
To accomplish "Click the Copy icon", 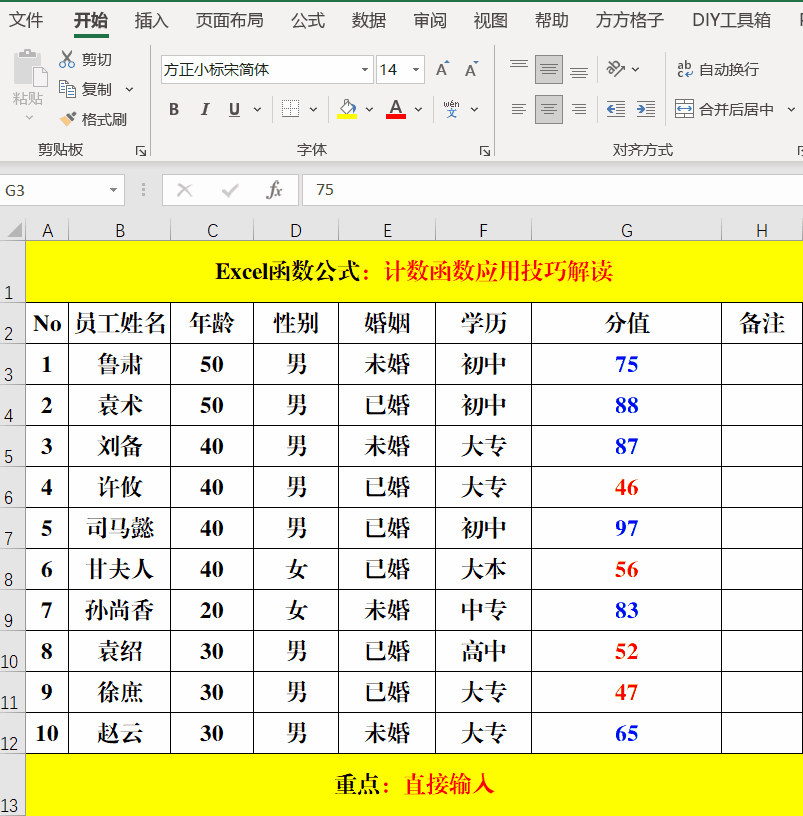I will 67,89.
